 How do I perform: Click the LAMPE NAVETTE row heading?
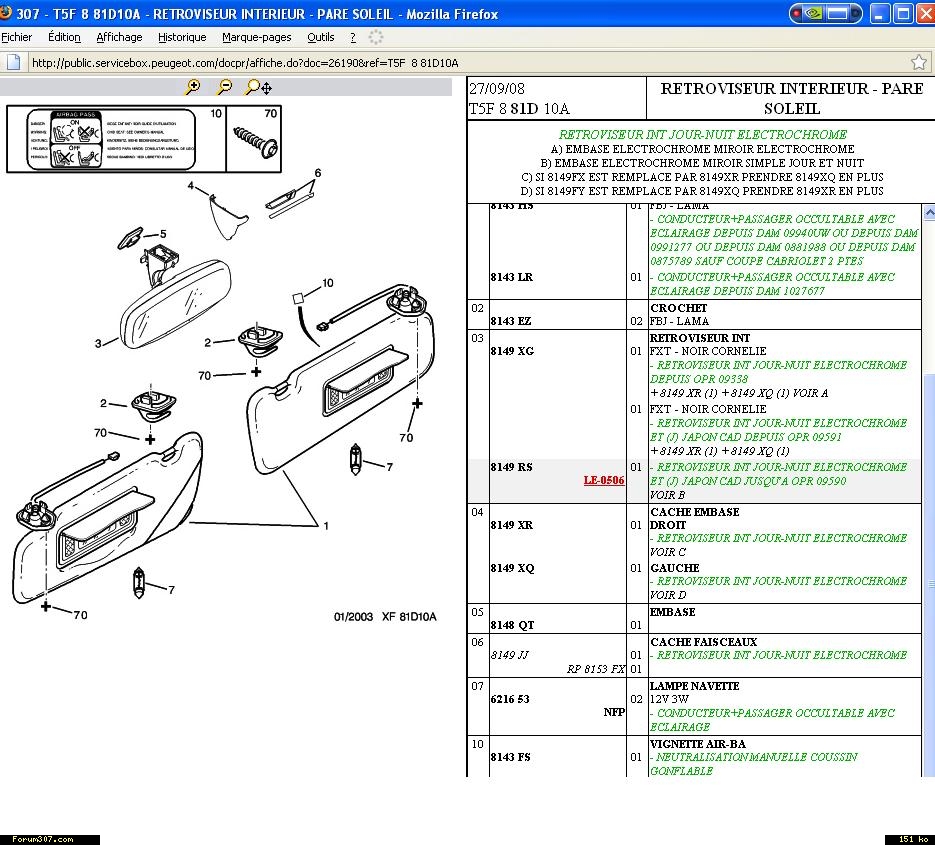pyautogui.click(x=695, y=686)
